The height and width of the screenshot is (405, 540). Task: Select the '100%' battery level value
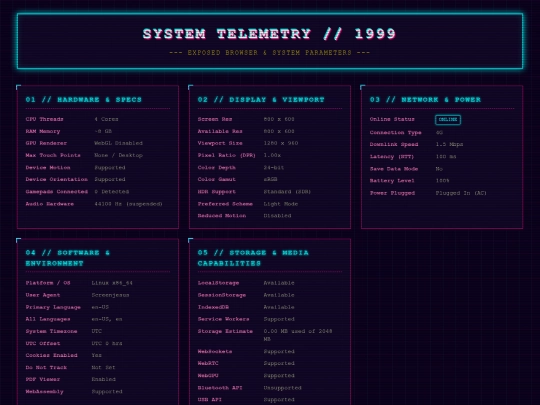443,181
